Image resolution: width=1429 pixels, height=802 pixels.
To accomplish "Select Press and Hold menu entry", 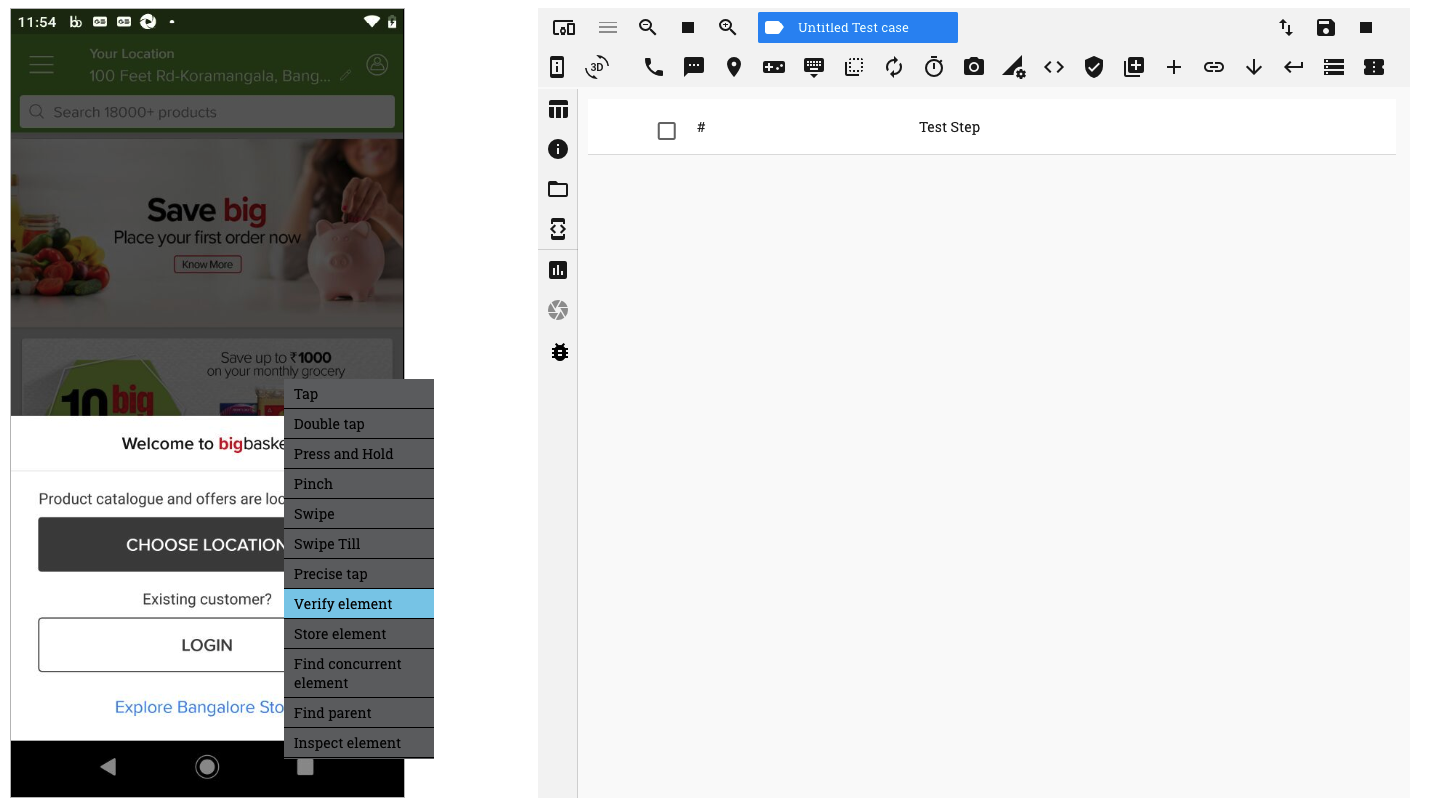I will 359,454.
